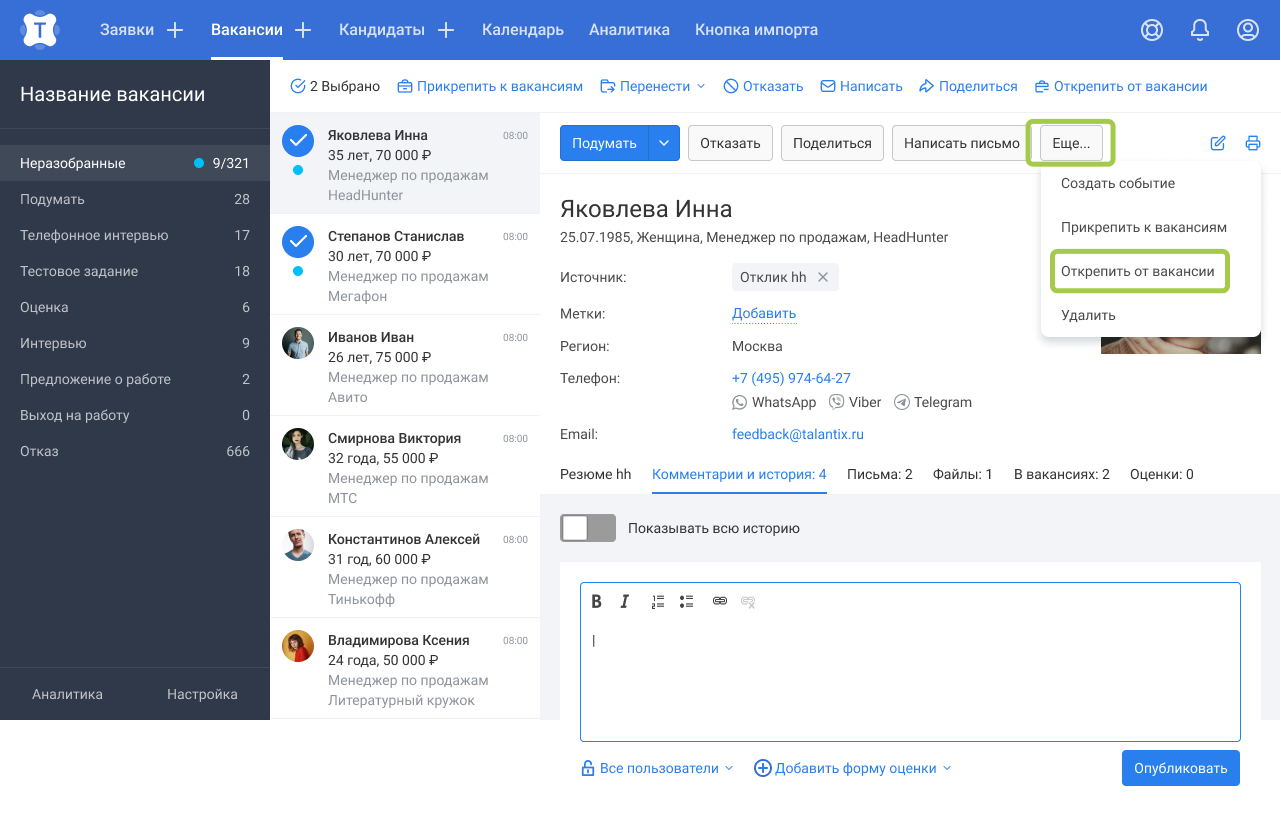Click Открепить от вакансии in top toolbar
The width and height of the screenshot is (1281, 826).
coord(1121,86)
